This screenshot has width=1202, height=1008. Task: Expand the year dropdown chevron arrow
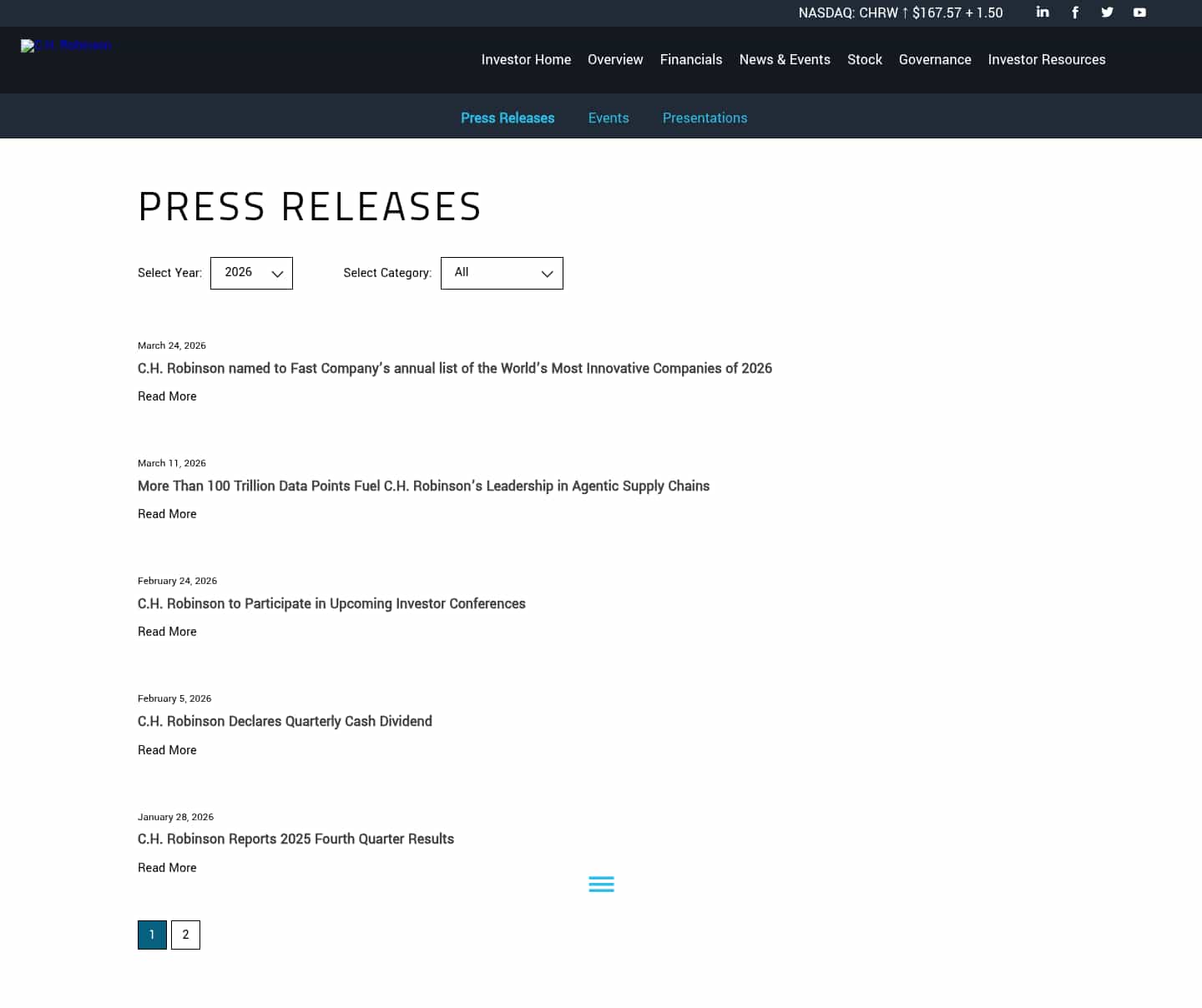coord(277,273)
